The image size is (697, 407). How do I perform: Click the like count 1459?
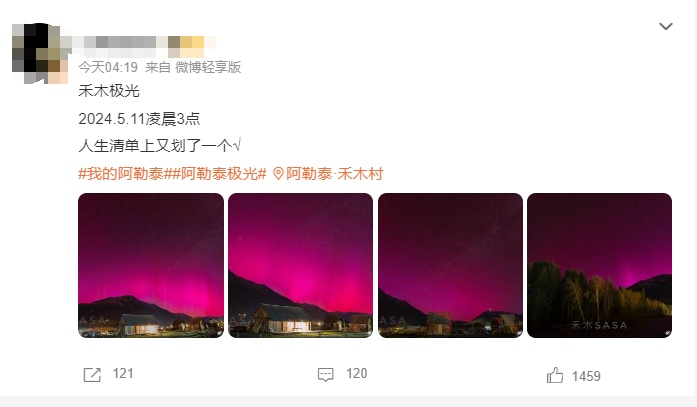click(586, 376)
